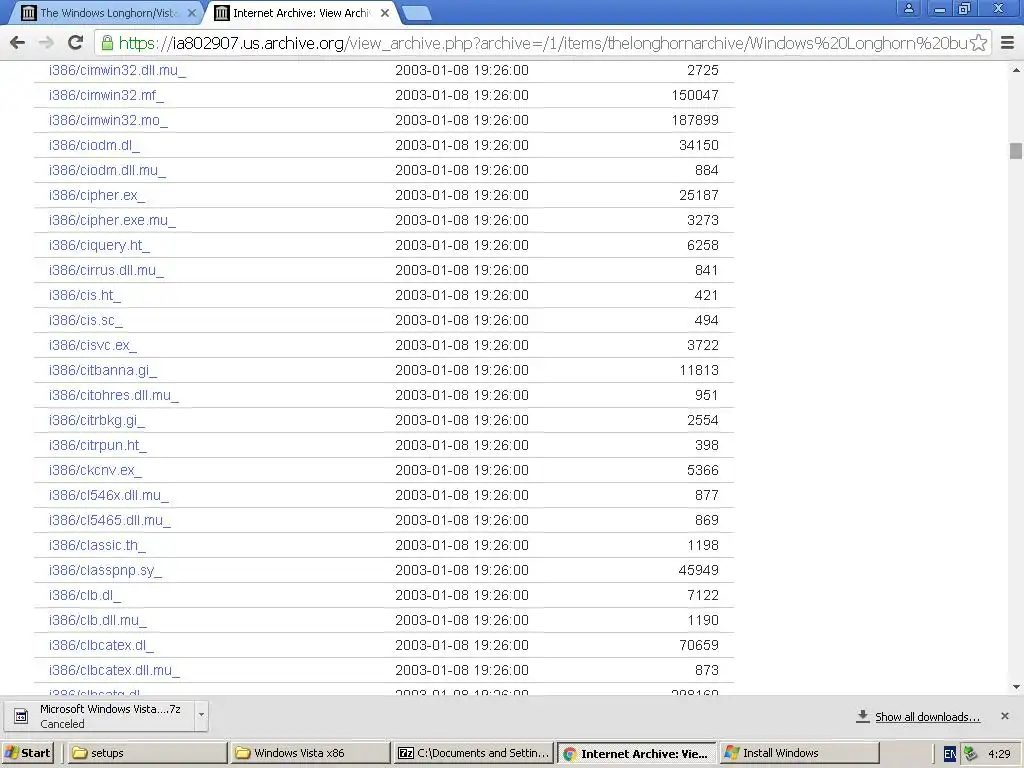Switch to The Windows Longhorn/Vista tab
1024x768 pixels.
108,13
